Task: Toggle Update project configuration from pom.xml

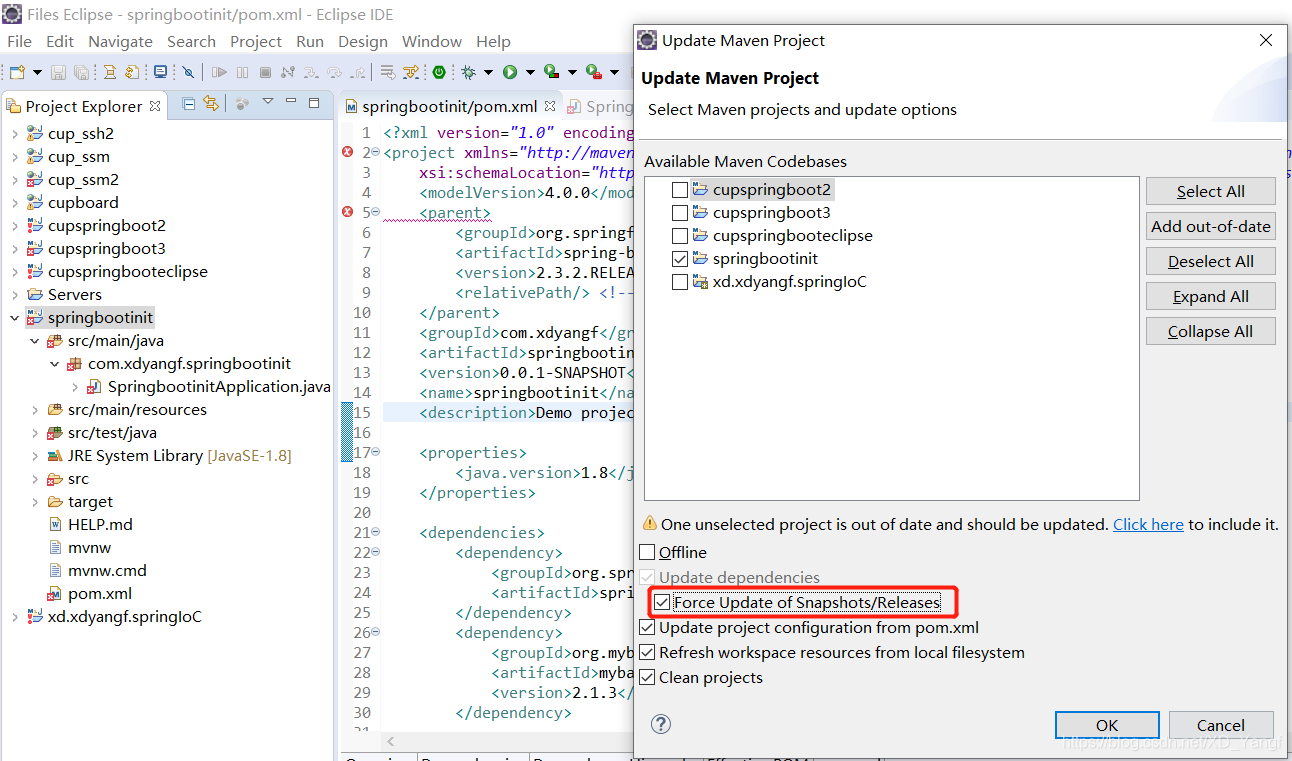Action: [x=647, y=628]
